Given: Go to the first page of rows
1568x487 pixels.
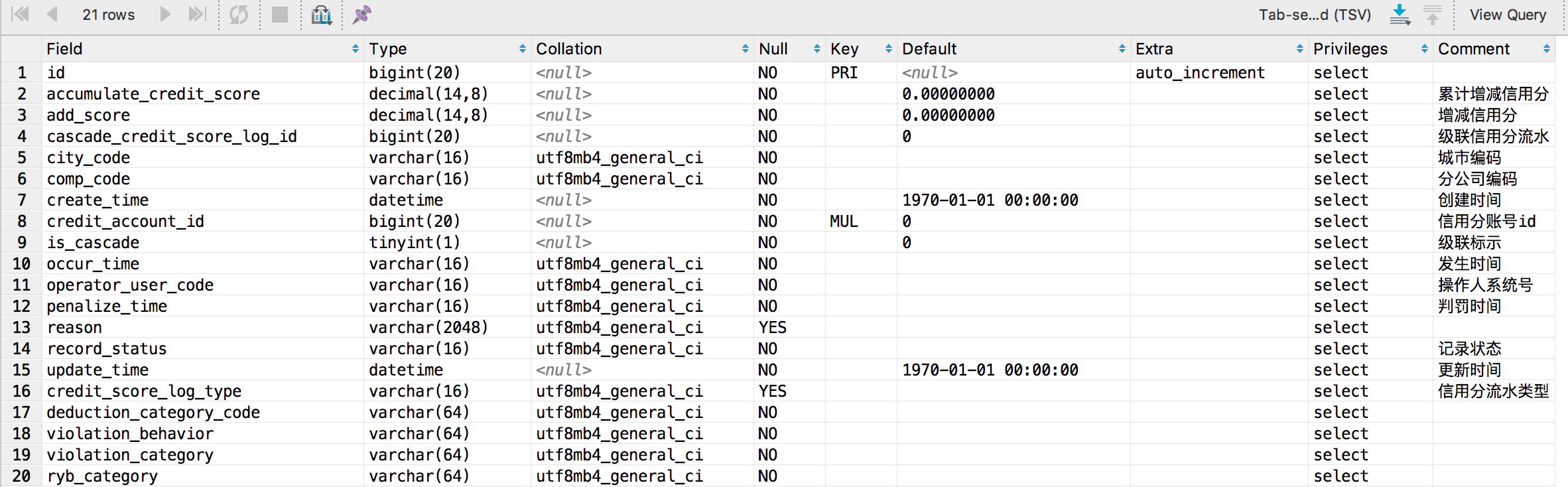Looking at the screenshot, I should [21, 15].
